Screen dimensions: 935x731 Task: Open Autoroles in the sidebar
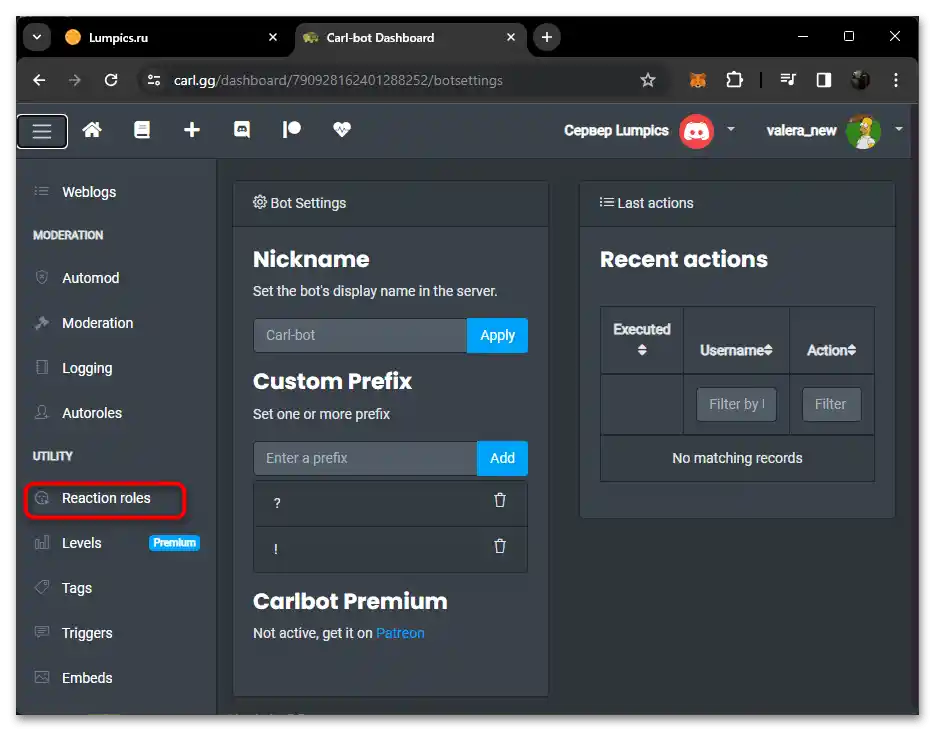(92, 413)
